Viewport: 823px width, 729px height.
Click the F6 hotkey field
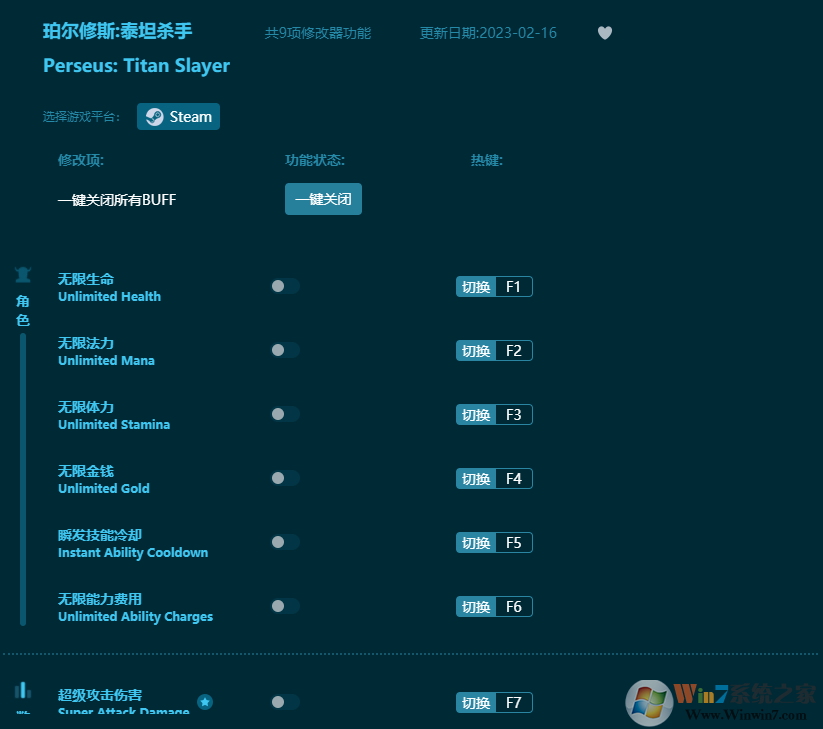click(514, 607)
